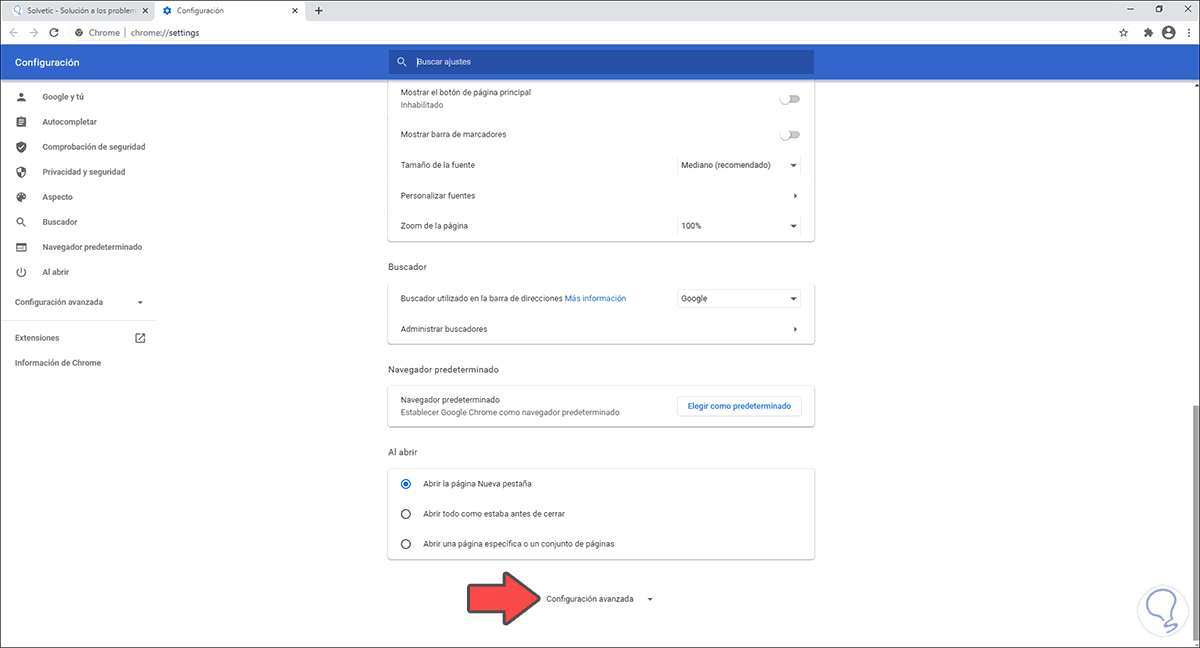Open Más información link
1200x648 pixels.
click(595, 298)
